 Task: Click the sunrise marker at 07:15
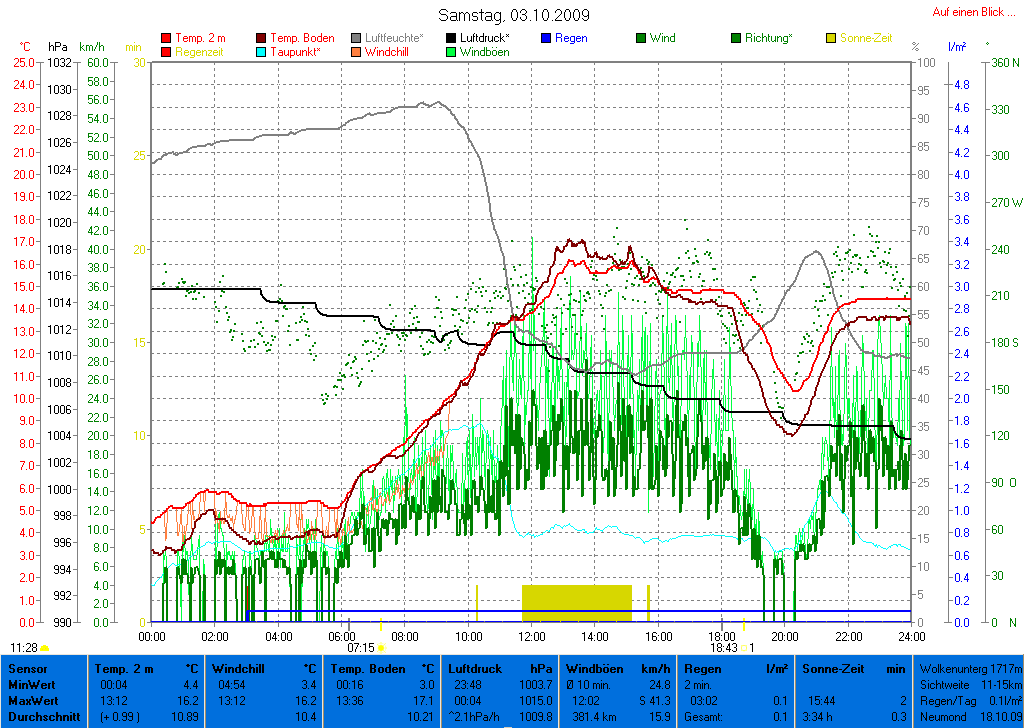[x=381, y=648]
